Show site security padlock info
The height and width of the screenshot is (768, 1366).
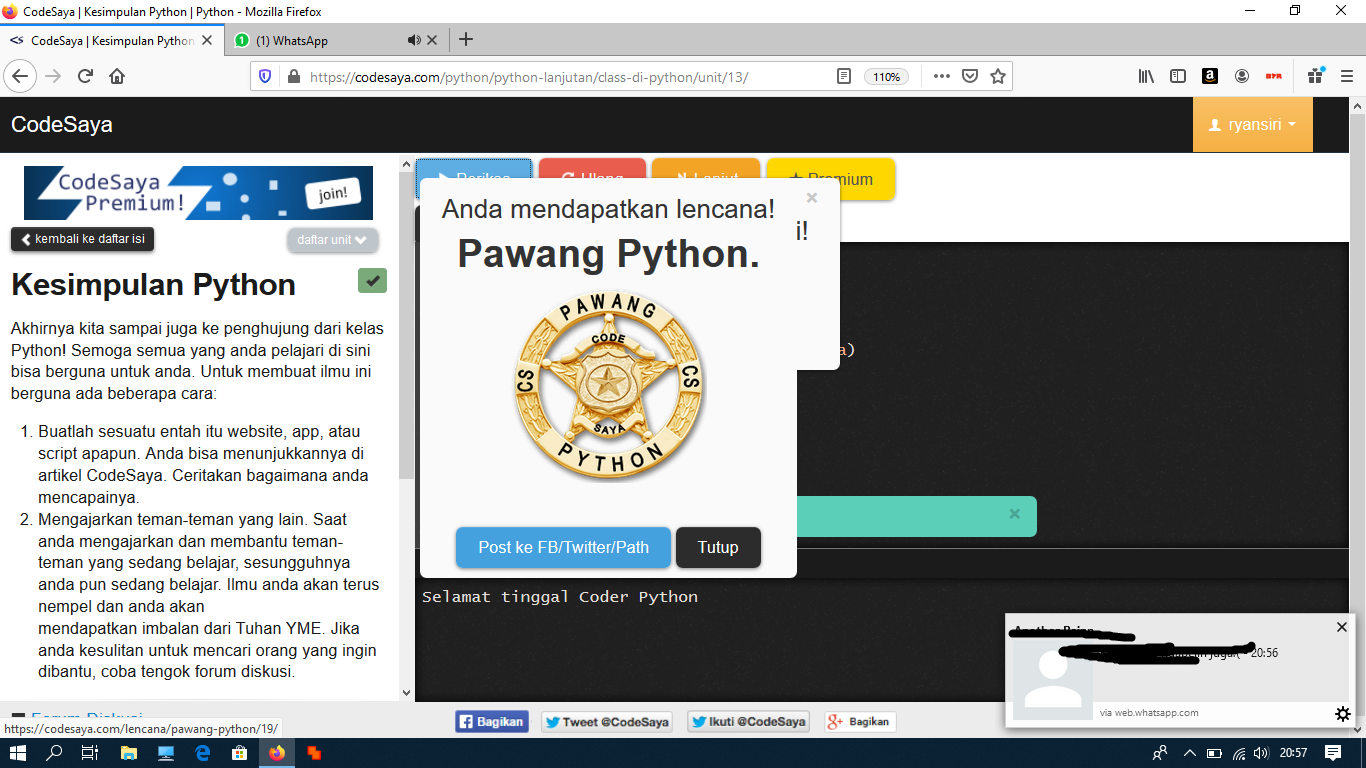tap(293, 76)
